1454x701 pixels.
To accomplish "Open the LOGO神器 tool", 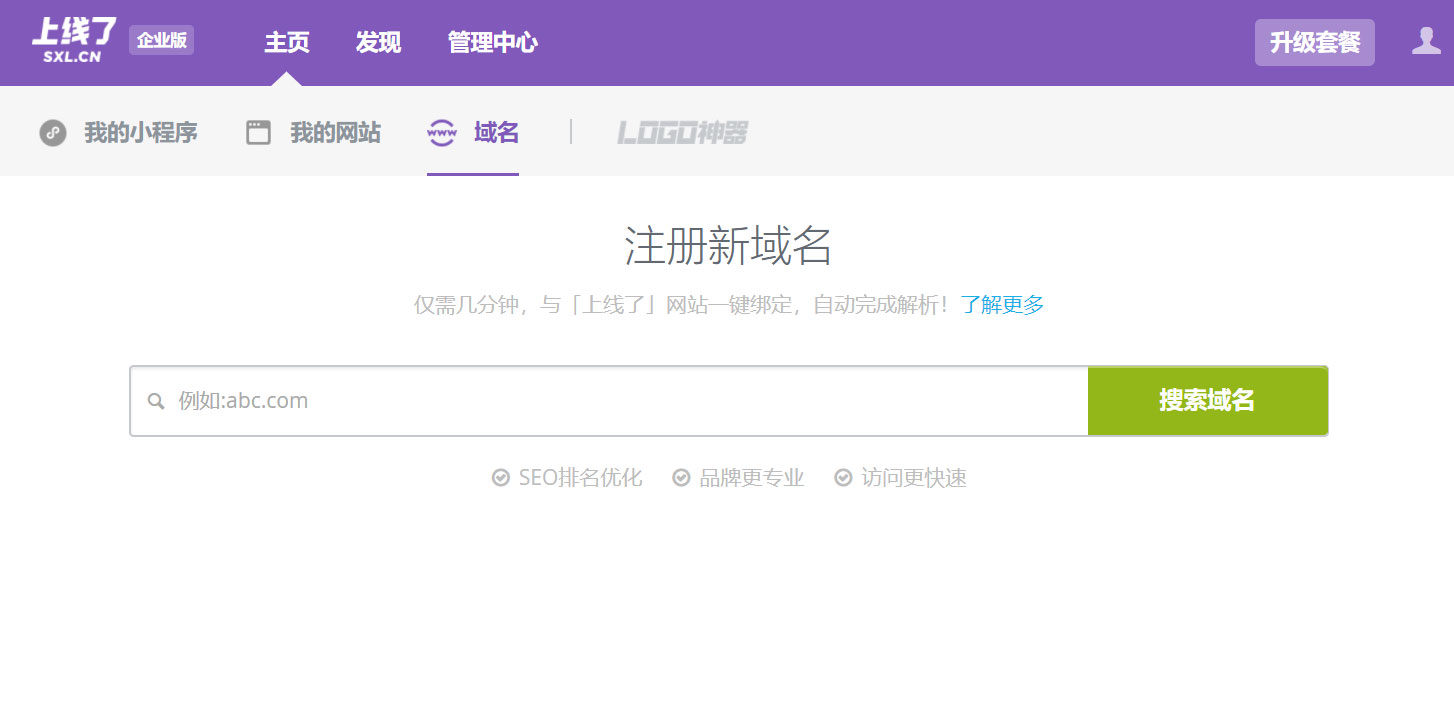I will [x=682, y=132].
